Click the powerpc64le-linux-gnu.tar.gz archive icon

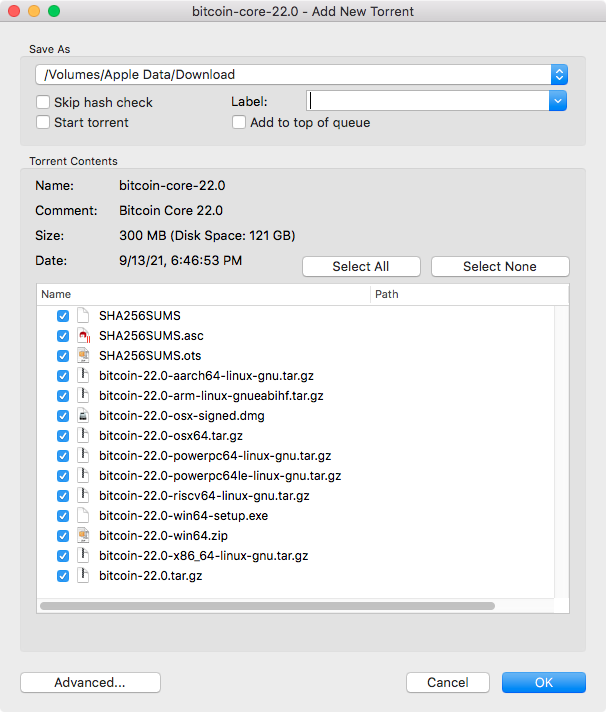pos(83,475)
